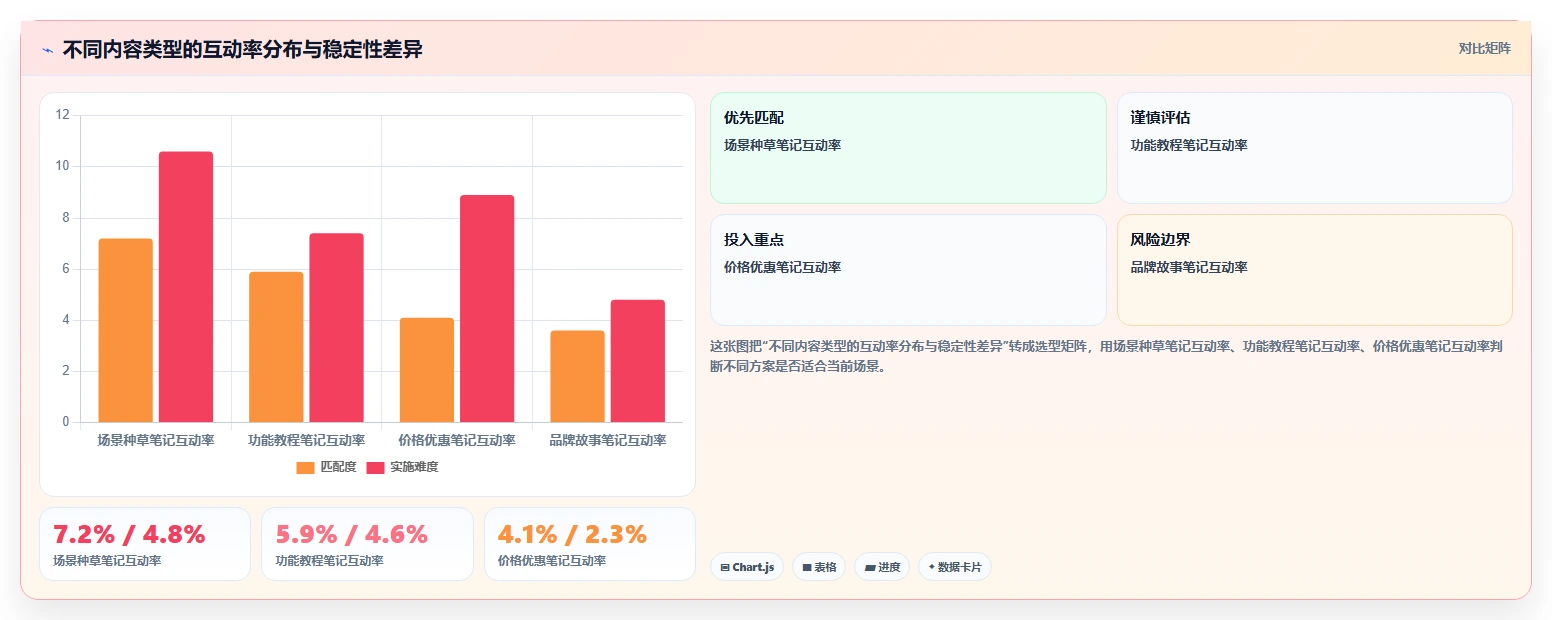Viewport: 1552px width, 620px height.
Task: Click the red 实施难度 bar for 功能教程笔记互动率
Action: 336,328
